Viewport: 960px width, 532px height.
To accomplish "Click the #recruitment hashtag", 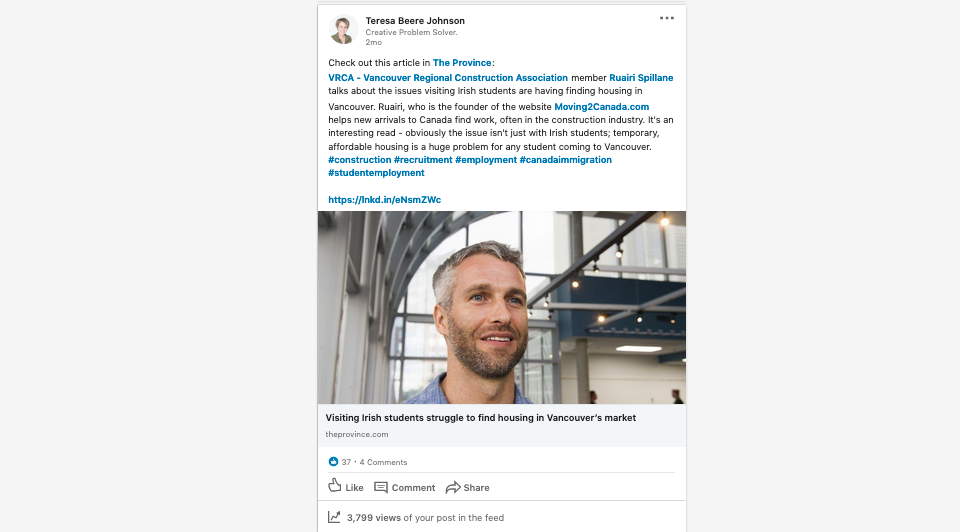I will pos(422,160).
